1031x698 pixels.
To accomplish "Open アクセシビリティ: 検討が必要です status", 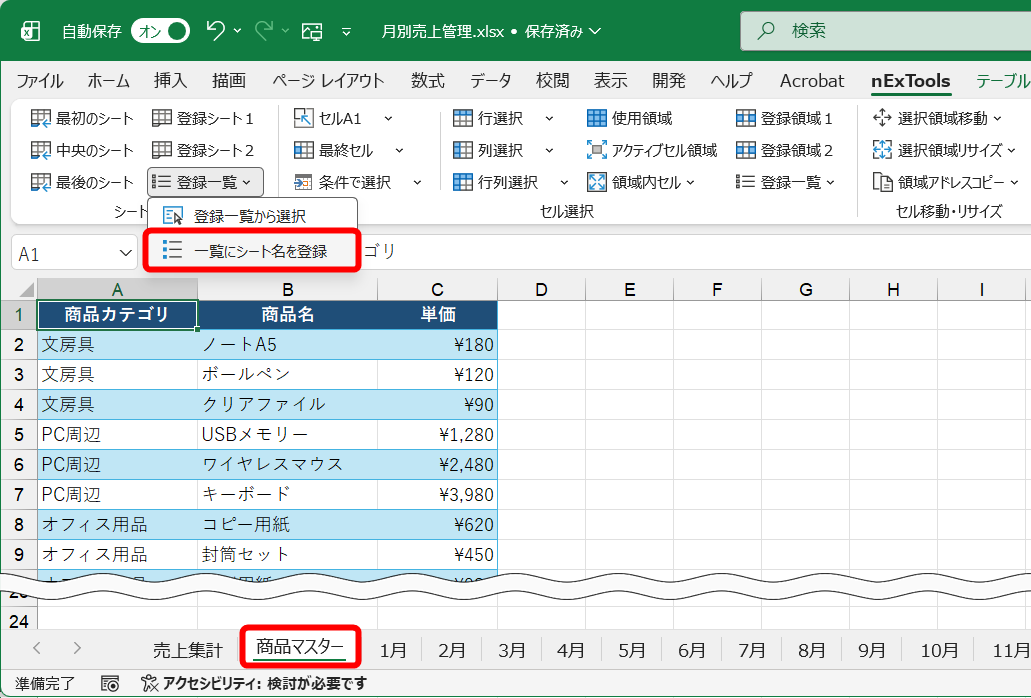I will pos(254,684).
